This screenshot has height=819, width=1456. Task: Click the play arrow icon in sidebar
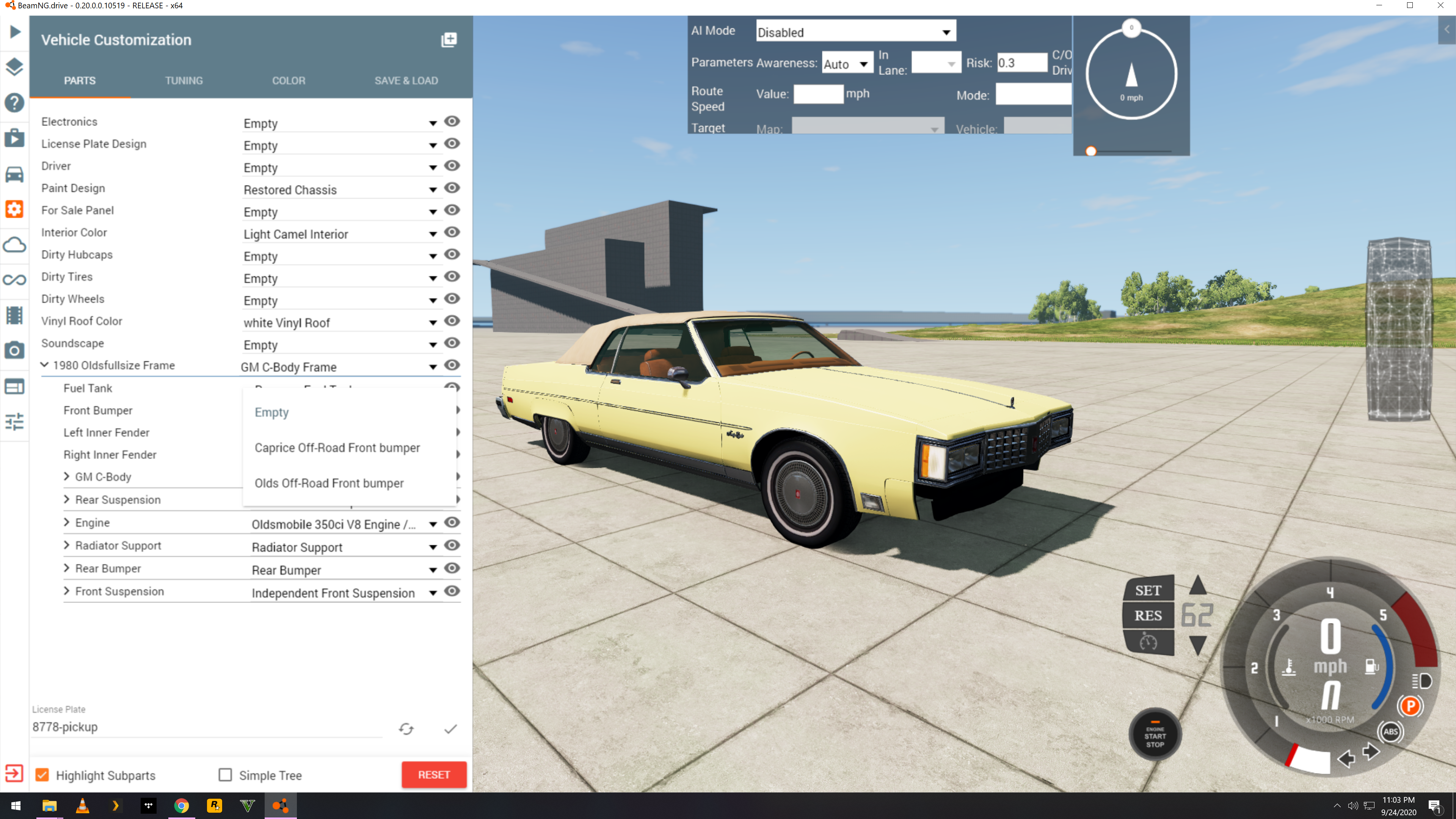point(15,31)
